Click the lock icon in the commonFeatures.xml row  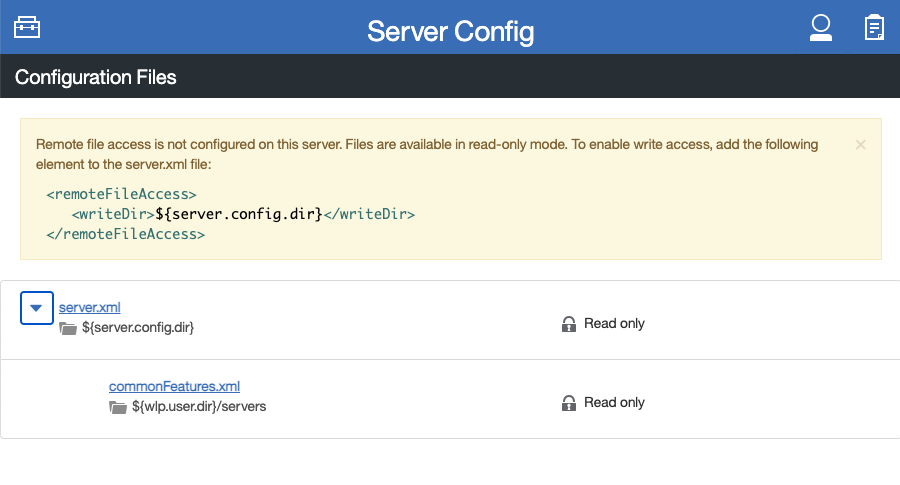point(569,403)
